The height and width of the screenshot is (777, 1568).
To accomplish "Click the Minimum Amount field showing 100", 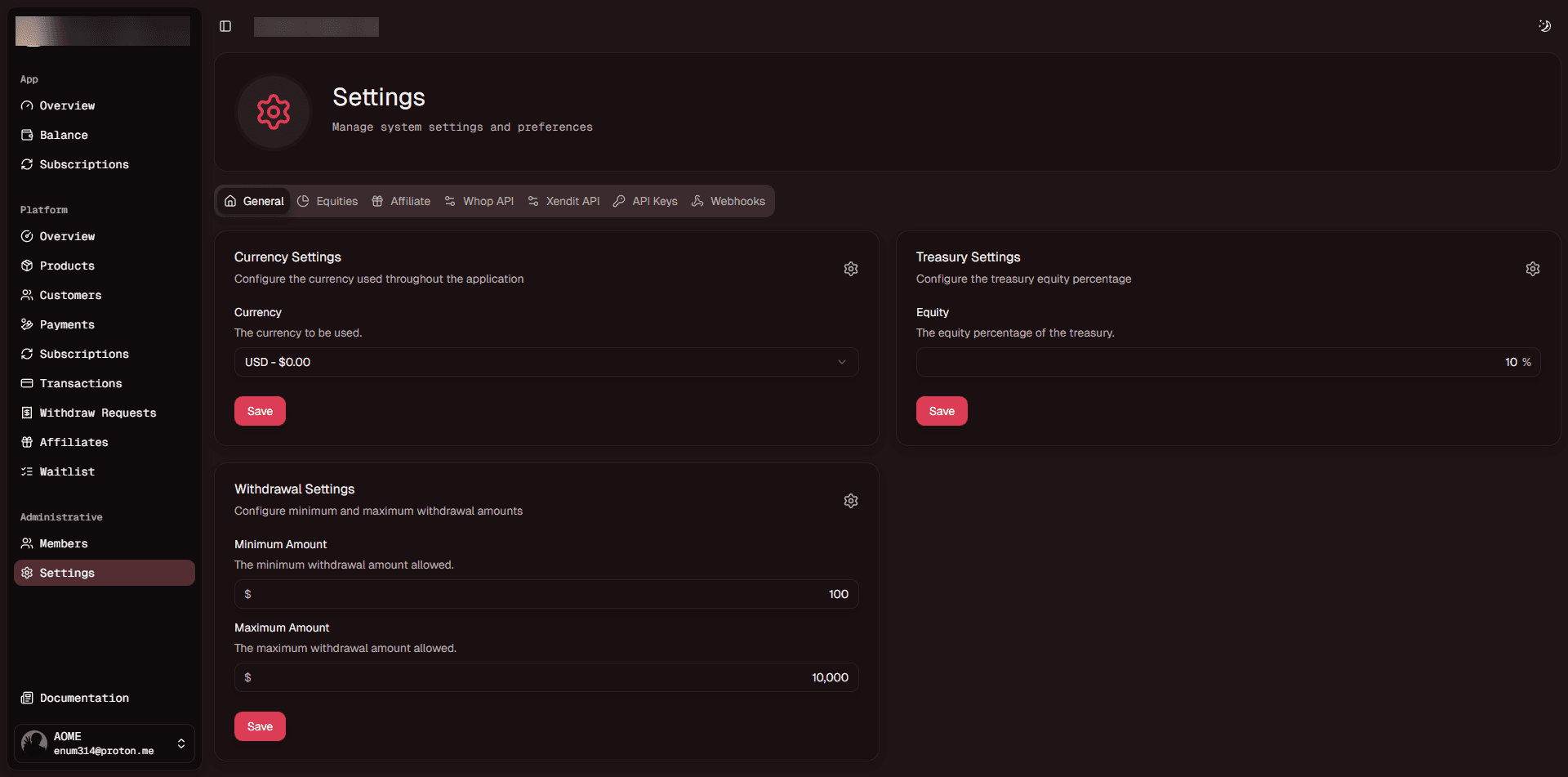I will pos(546,594).
